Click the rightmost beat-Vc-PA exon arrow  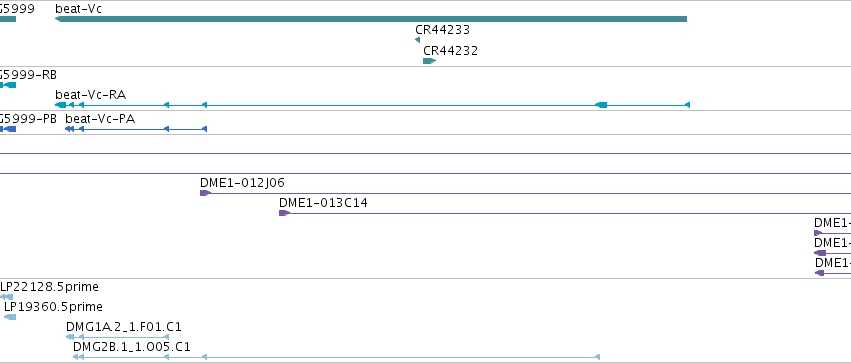pos(204,129)
